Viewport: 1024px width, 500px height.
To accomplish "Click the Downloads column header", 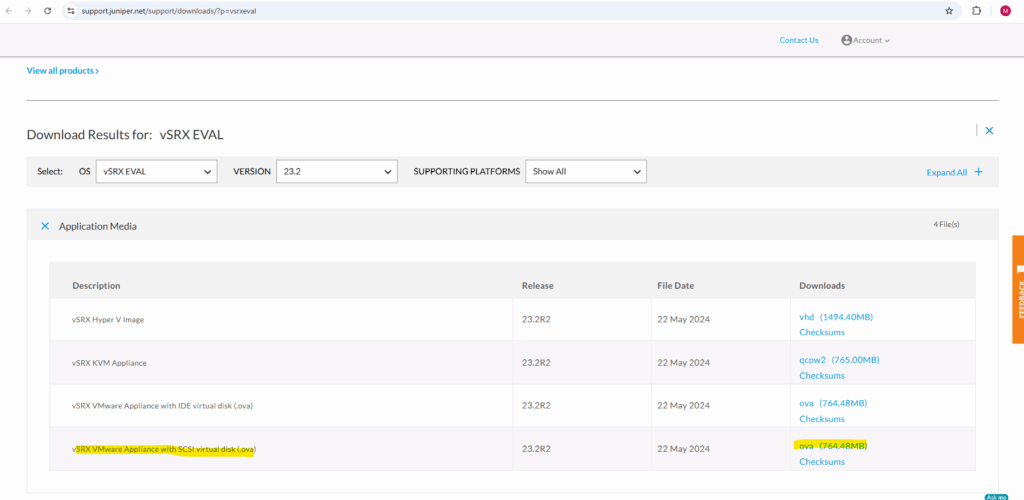I will (822, 286).
